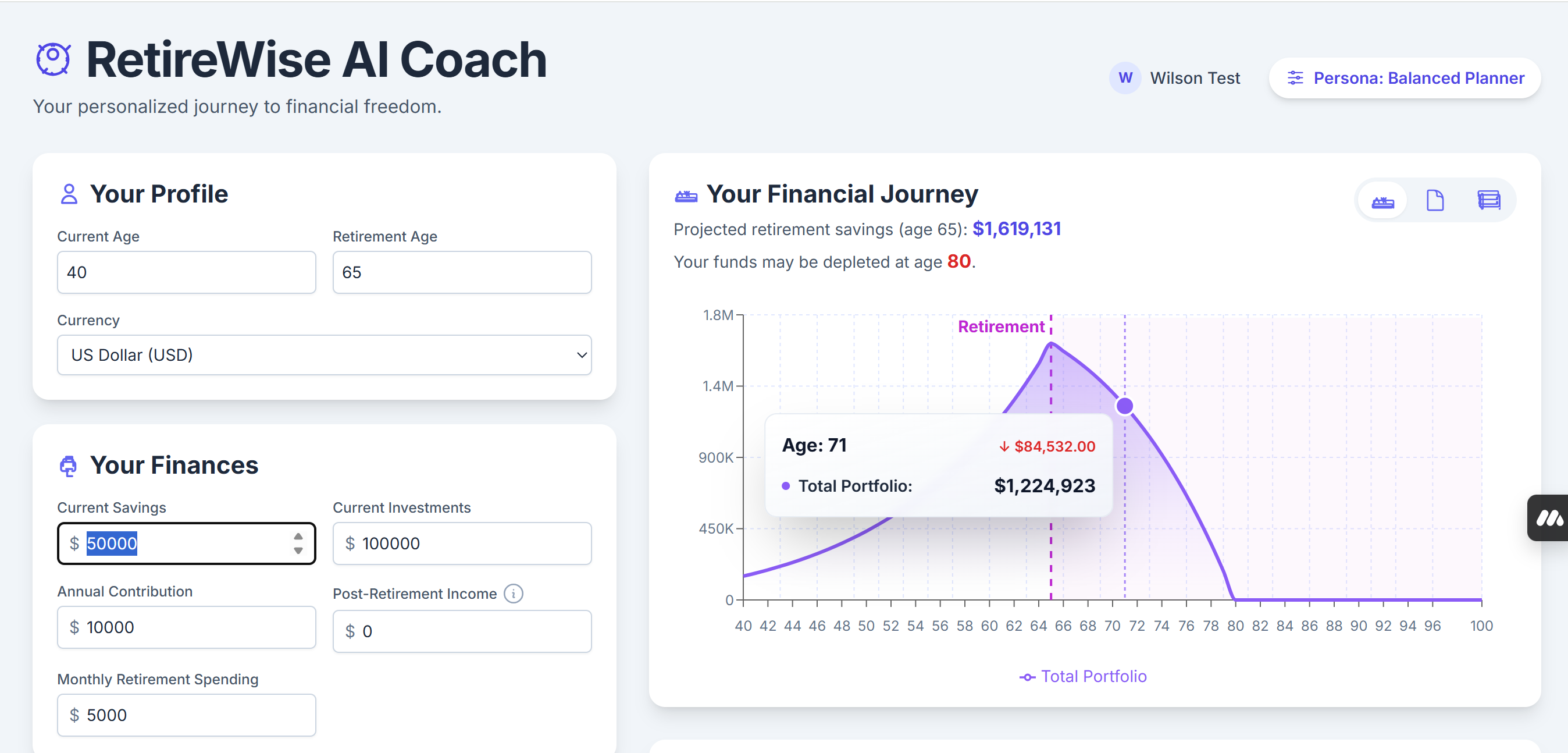Click inside the Retirement Age field
The height and width of the screenshot is (753, 1568).
461,272
